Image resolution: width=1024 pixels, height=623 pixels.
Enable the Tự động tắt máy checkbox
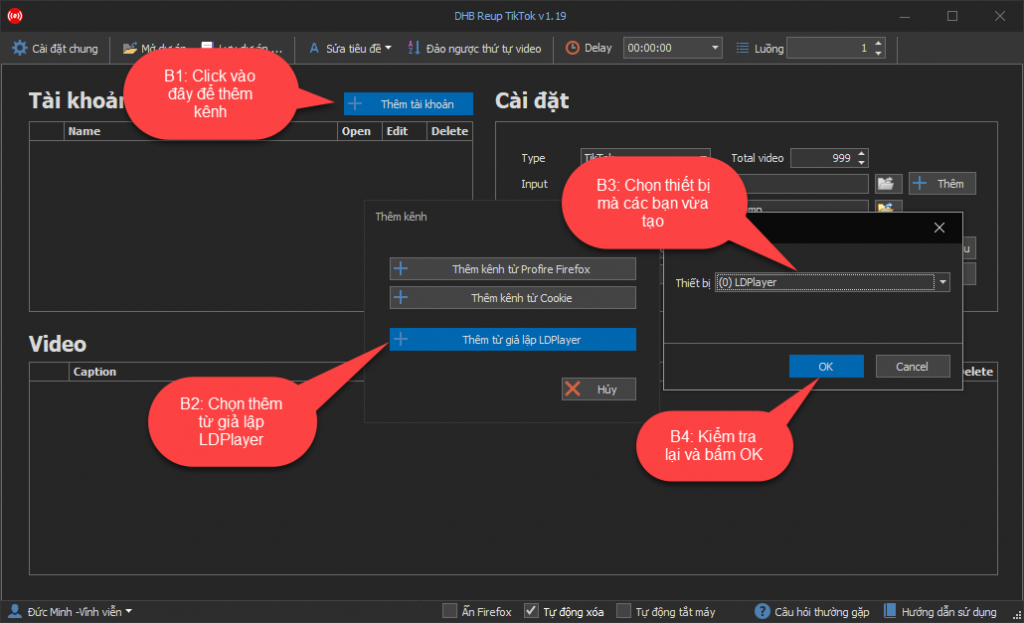[624, 611]
